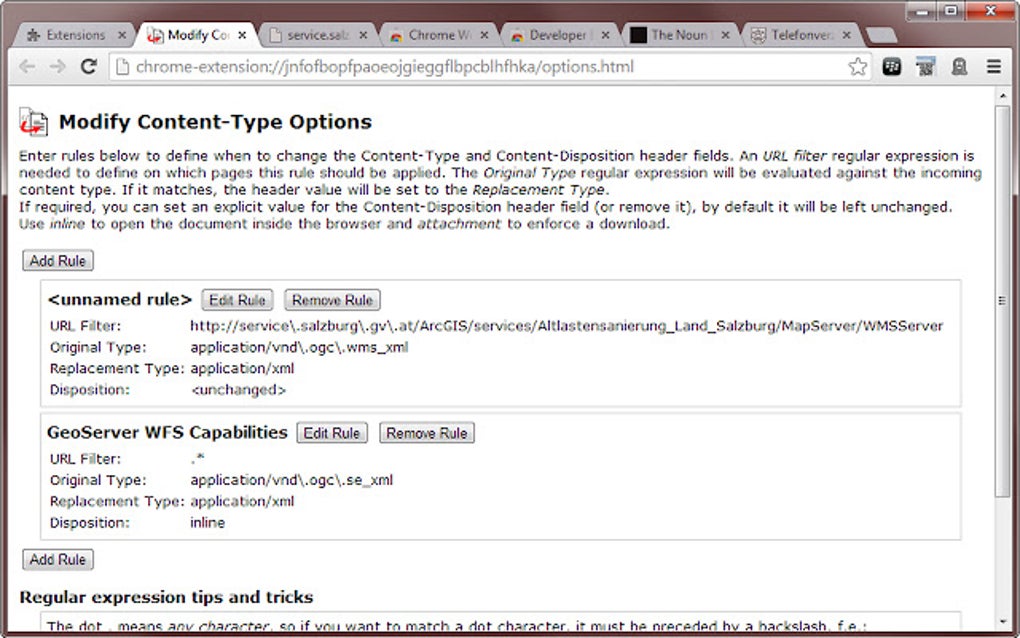Switch to the service.salzburg tab

(x=316, y=35)
